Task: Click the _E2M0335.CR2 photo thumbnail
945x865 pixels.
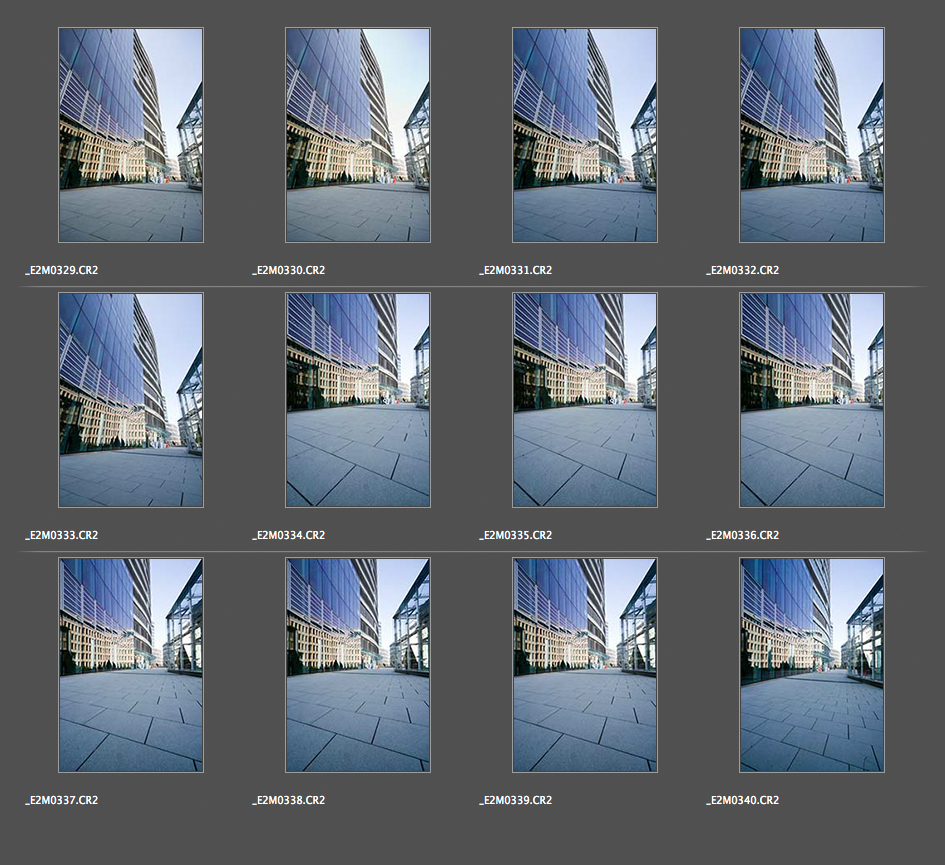Action: [585, 400]
